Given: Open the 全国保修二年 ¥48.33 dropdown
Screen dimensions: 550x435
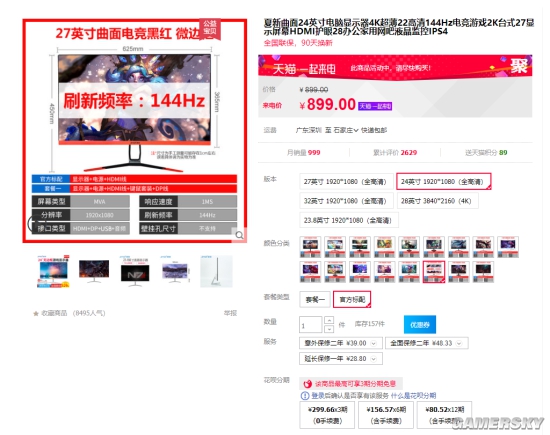Looking at the screenshot, I should [427, 343].
